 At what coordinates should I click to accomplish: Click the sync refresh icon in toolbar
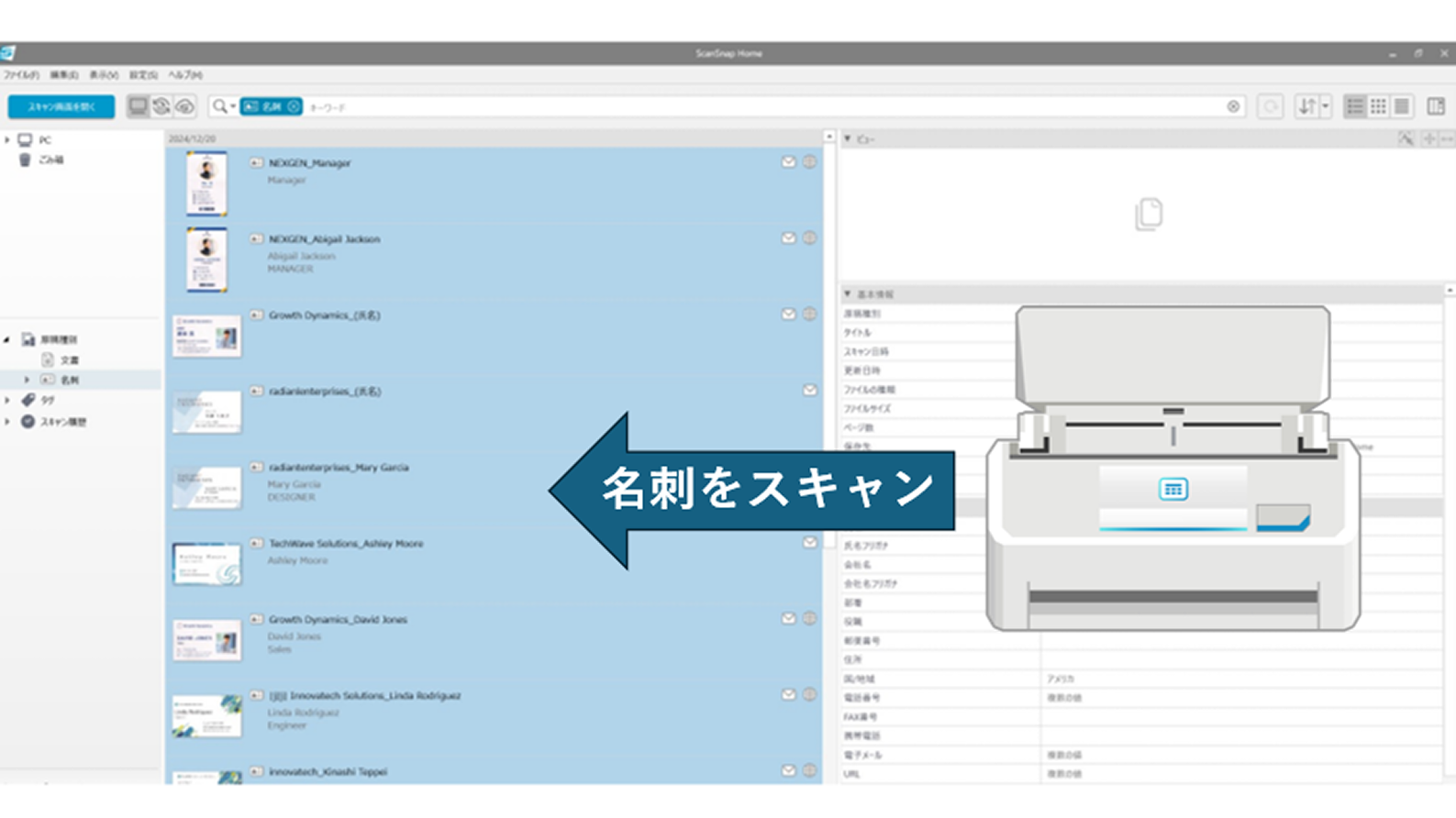161,106
